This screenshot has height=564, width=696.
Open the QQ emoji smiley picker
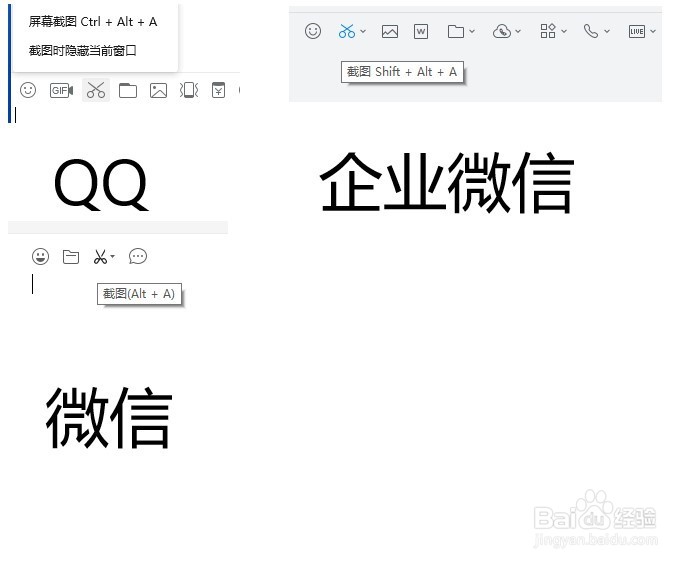(28, 90)
